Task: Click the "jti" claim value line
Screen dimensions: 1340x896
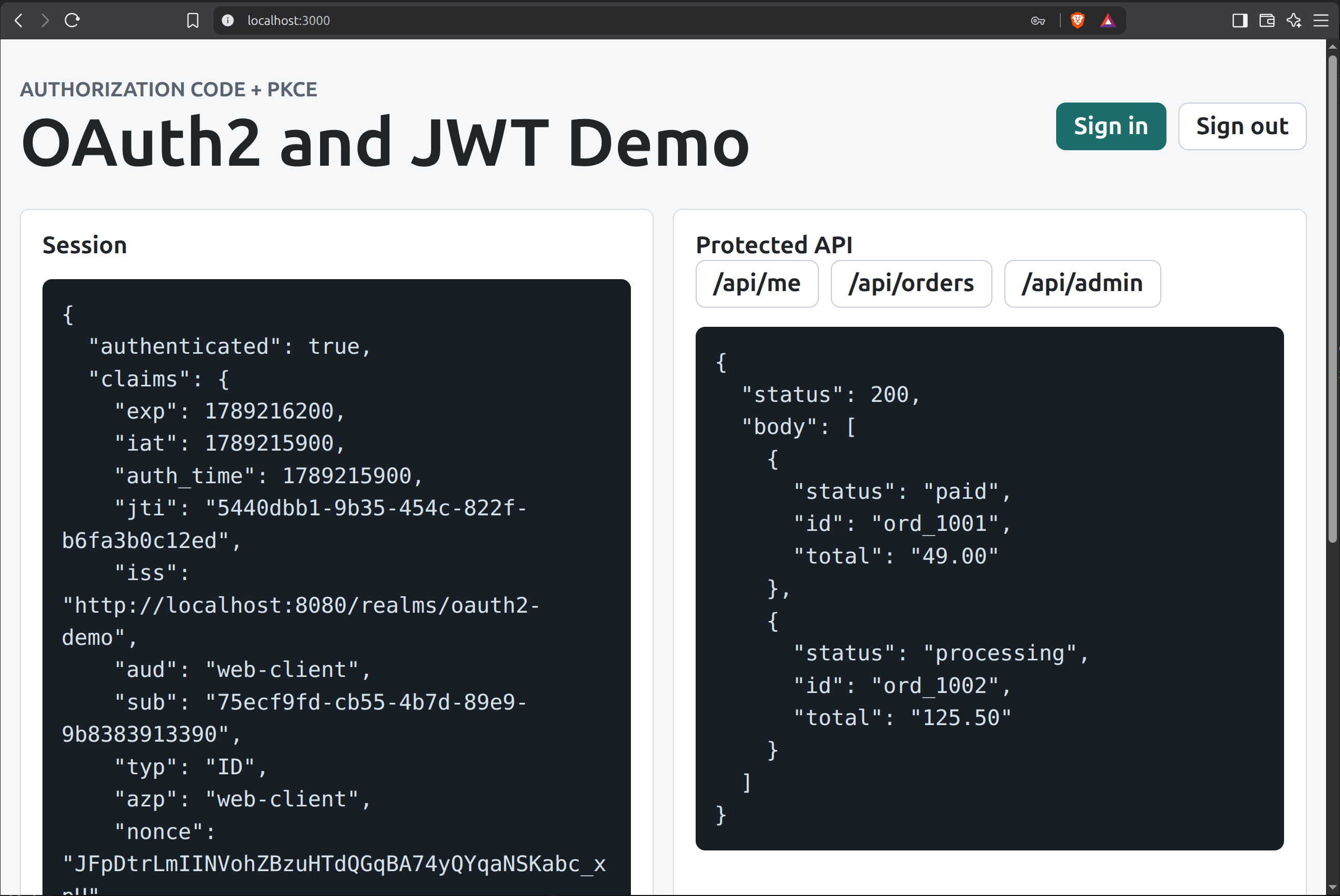Action: [x=321, y=508]
